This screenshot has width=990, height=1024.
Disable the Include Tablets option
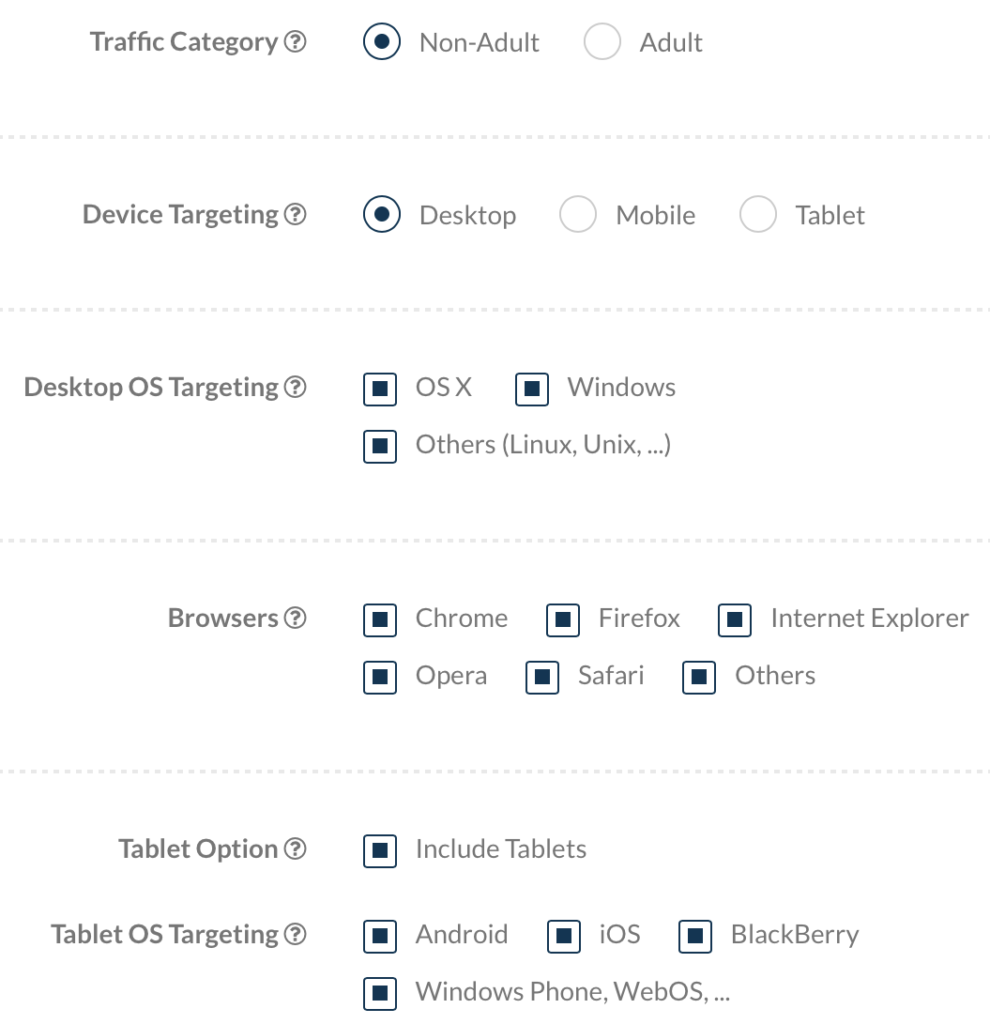coord(380,851)
